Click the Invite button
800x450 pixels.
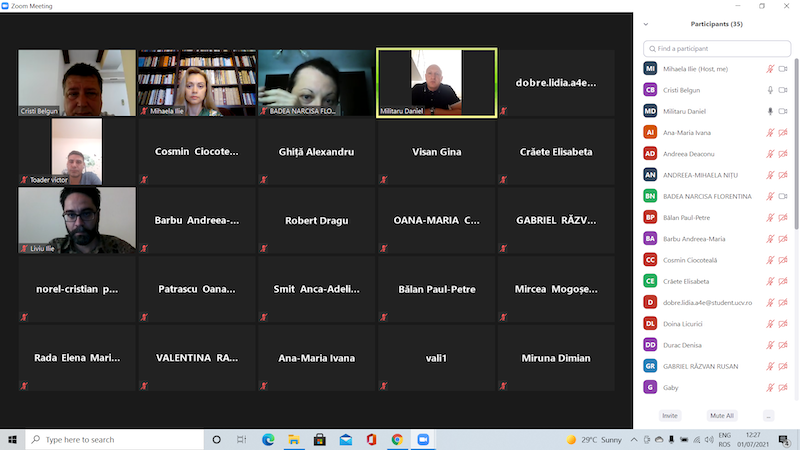[x=670, y=415]
